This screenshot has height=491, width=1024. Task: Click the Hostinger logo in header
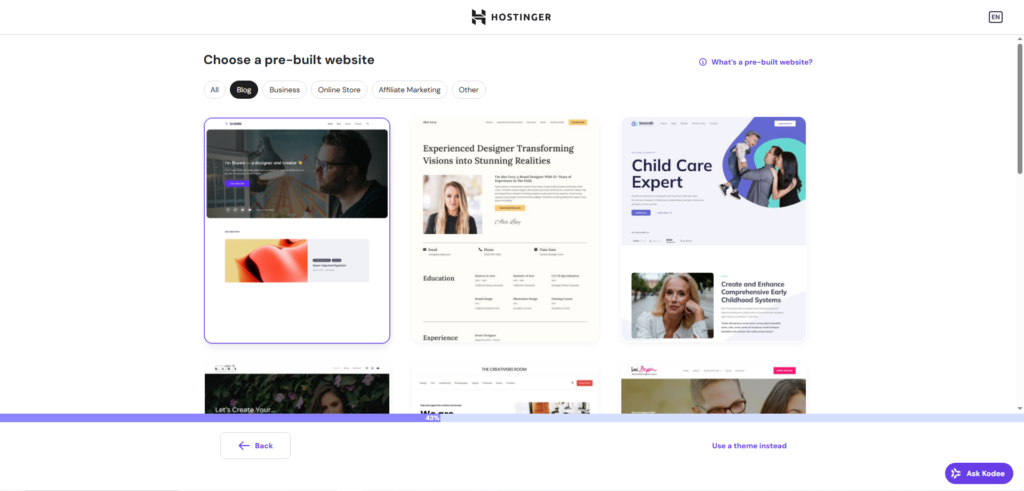(511, 17)
